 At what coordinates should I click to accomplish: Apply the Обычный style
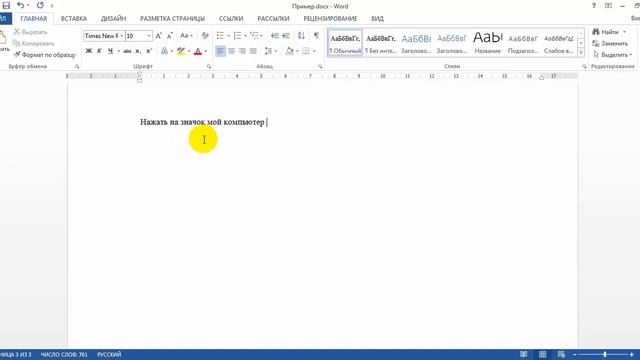(x=345, y=42)
